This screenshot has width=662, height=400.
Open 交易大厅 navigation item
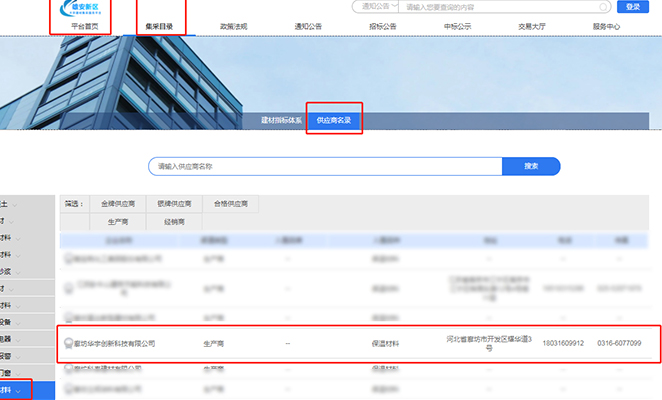[531, 27]
